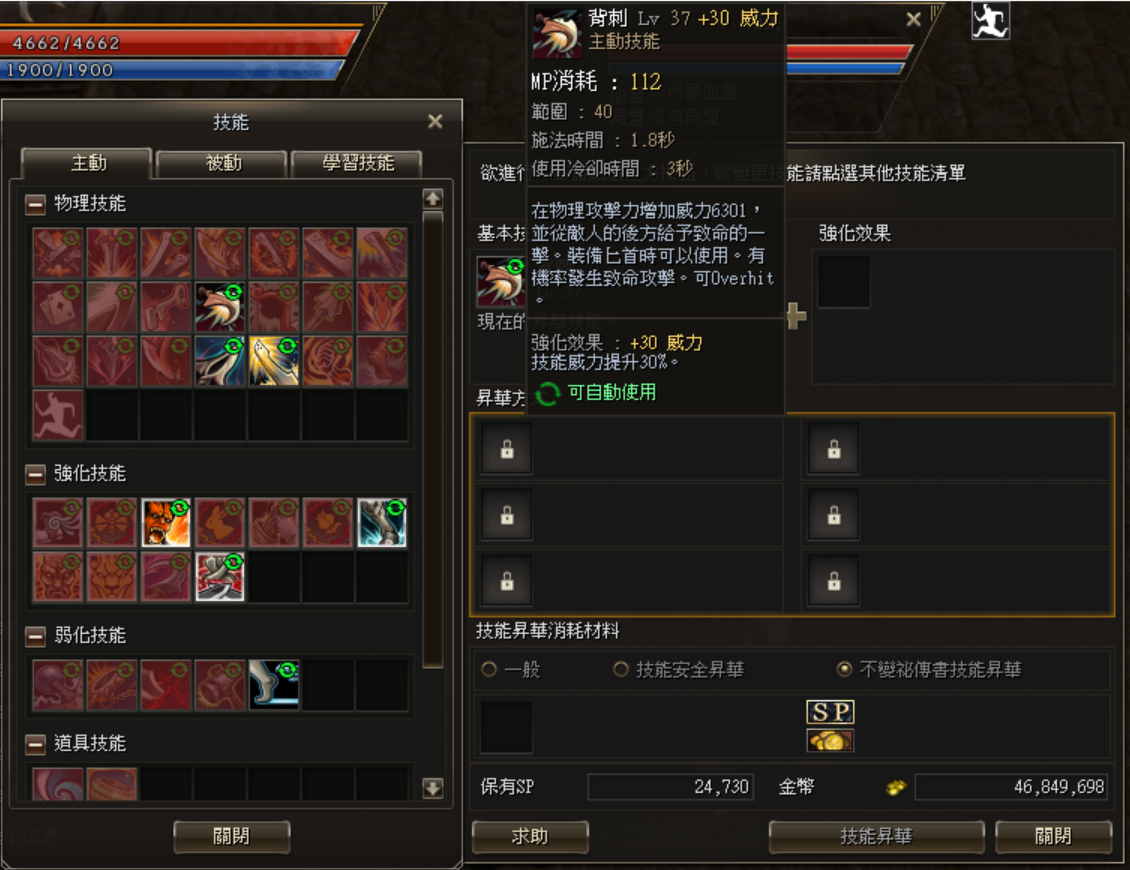Image resolution: width=1130 pixels, height=870 pixels.
Task: Click the running figure skill icon in physical skills
Action: (58, 415)
